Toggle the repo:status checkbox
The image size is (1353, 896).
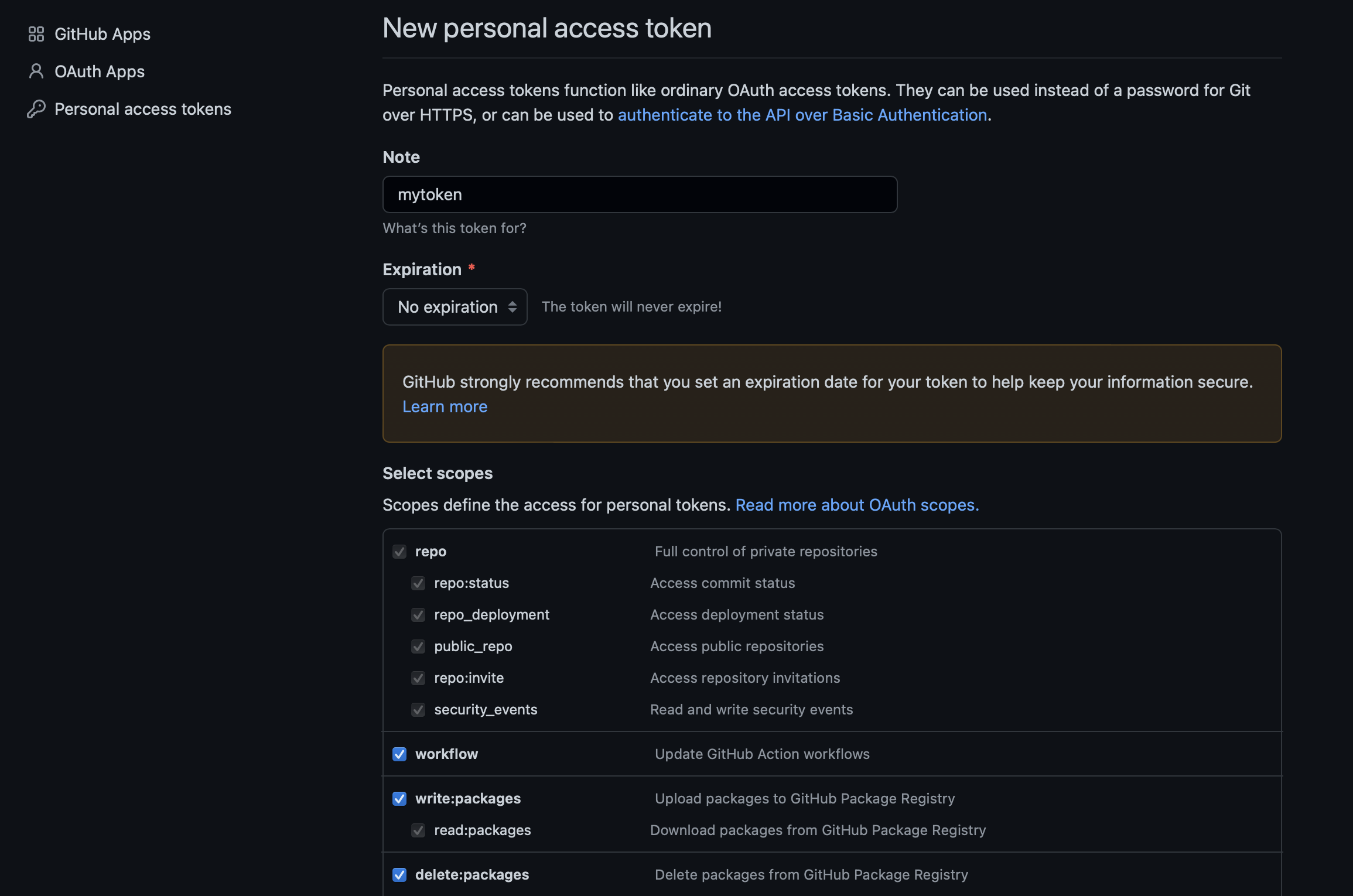418,583
